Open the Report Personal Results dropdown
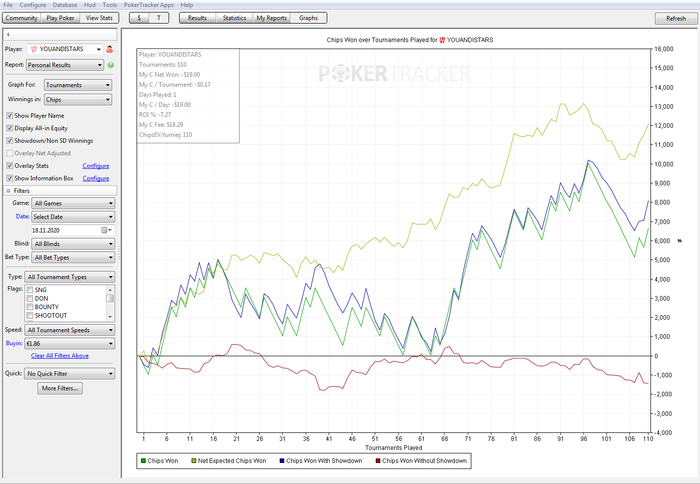The width and height of the screenshot is (700, 484). tap(65, 65)
